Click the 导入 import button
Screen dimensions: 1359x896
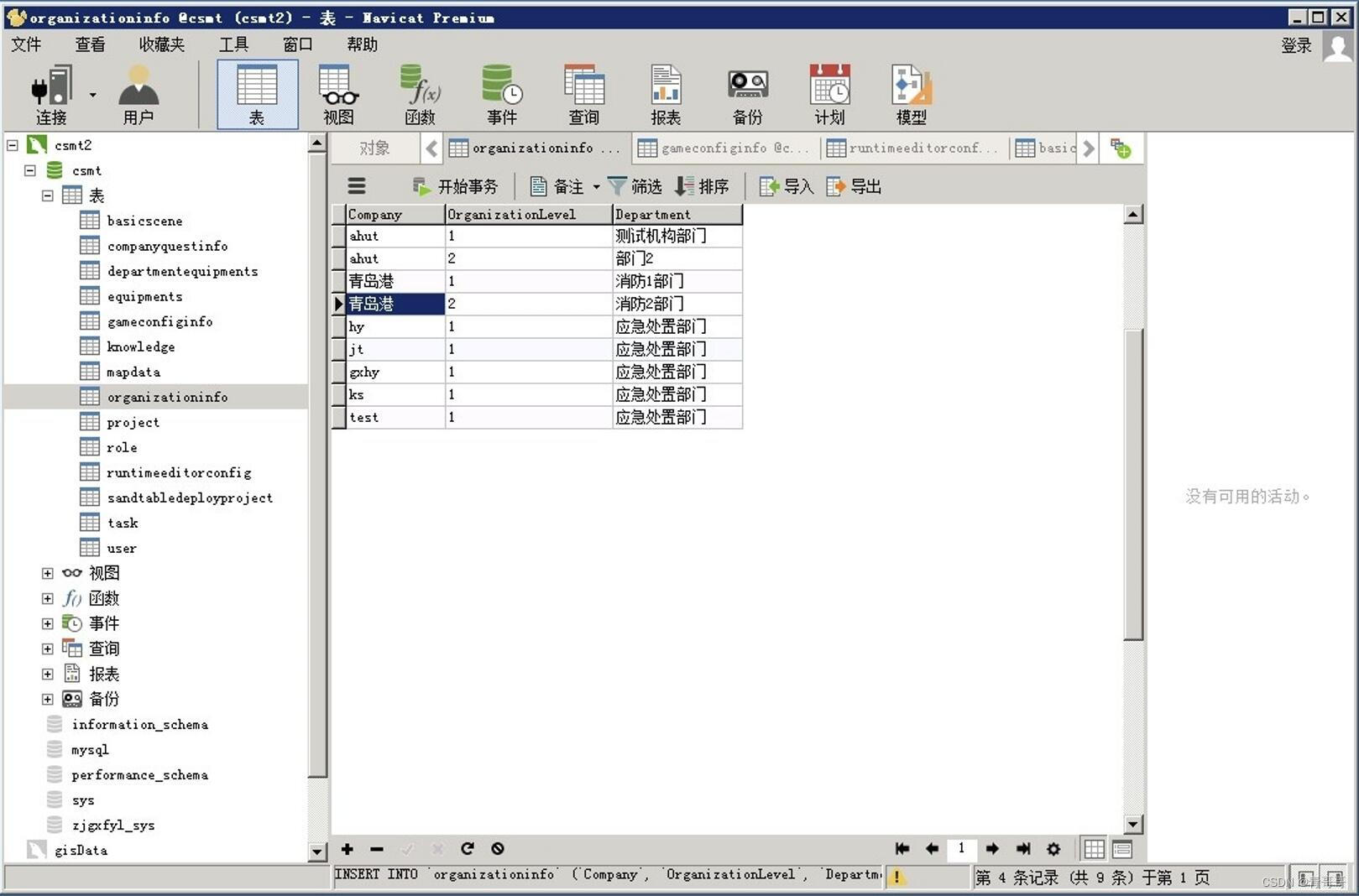[x=787, y=186]
